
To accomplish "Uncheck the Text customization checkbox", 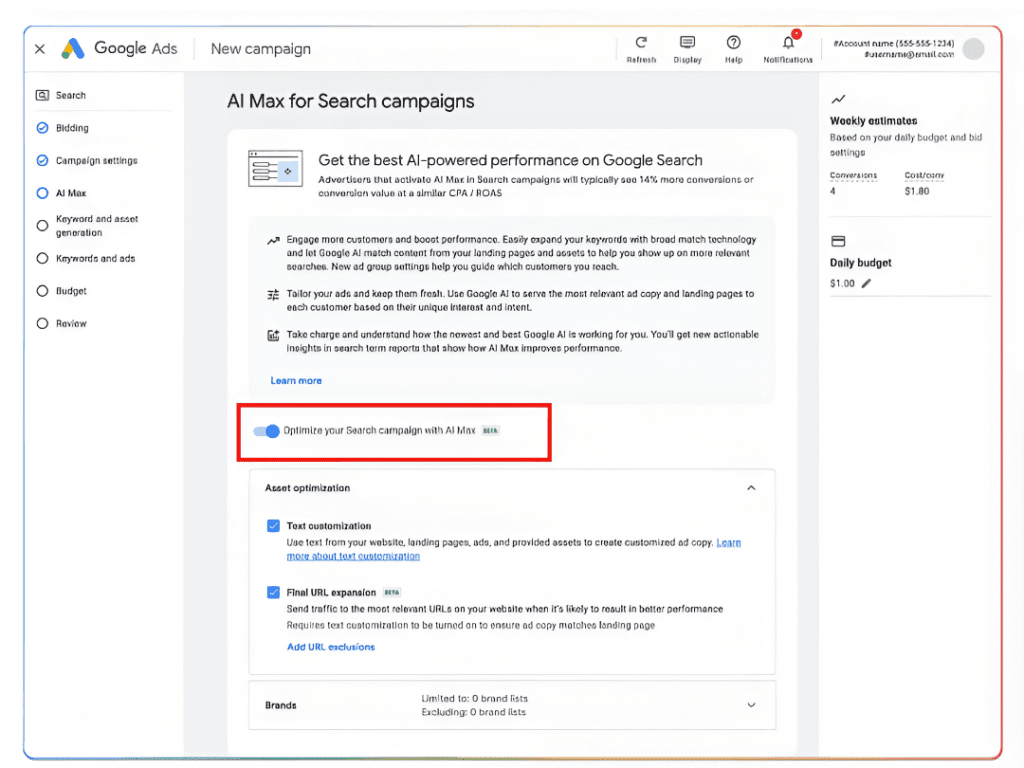I will tap(273, 526).
